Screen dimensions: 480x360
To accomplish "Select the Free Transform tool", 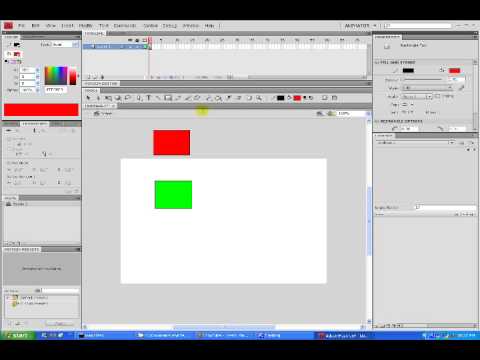I will (108, 98).
